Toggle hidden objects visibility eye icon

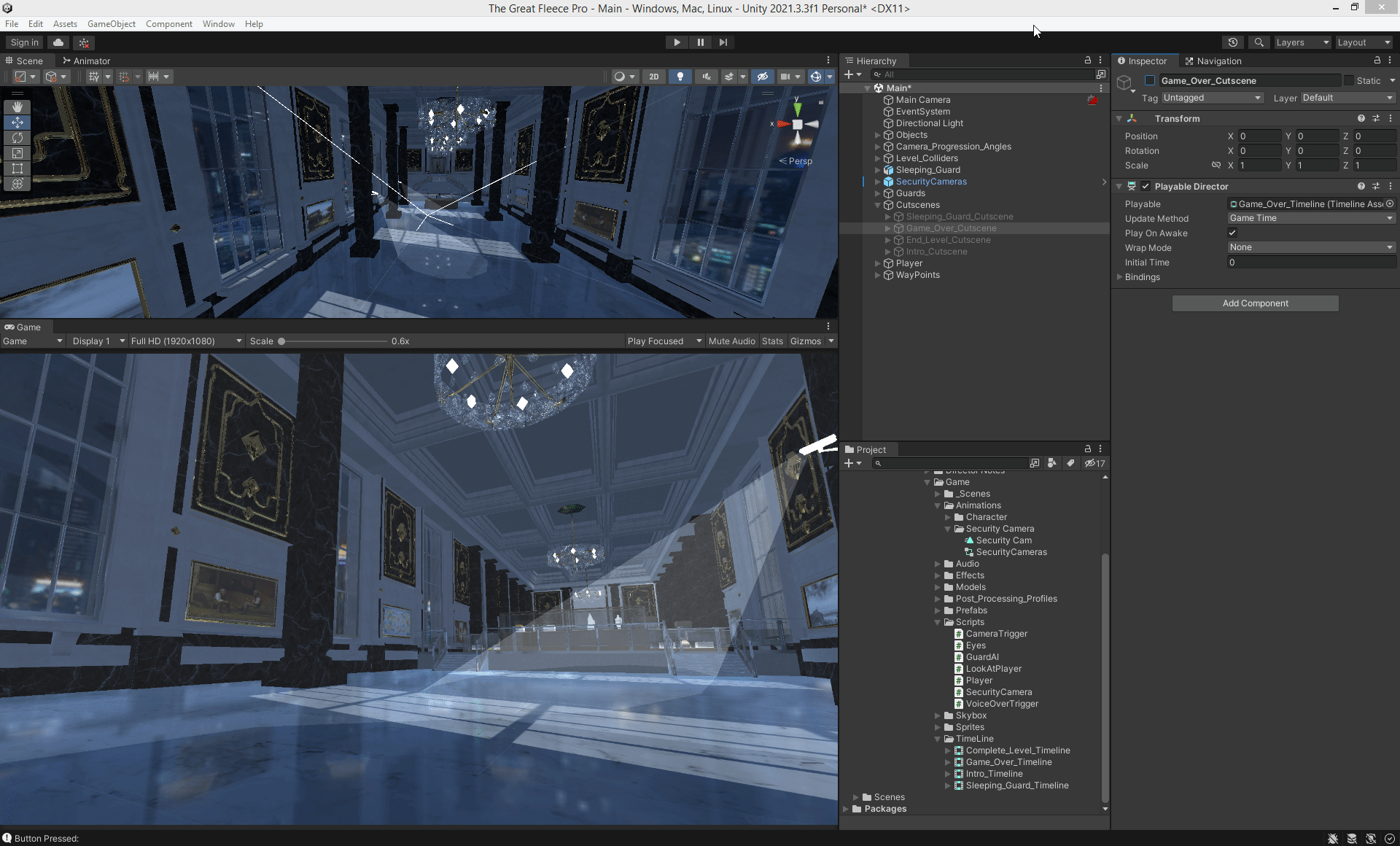pos(762,77)
